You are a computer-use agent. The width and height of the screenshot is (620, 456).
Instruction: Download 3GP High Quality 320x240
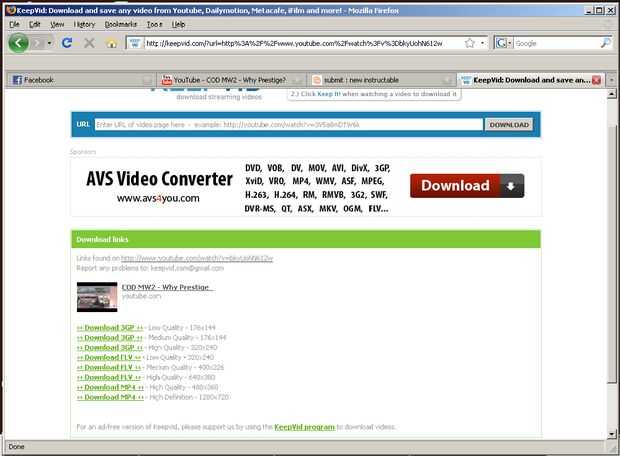[110, 348]
